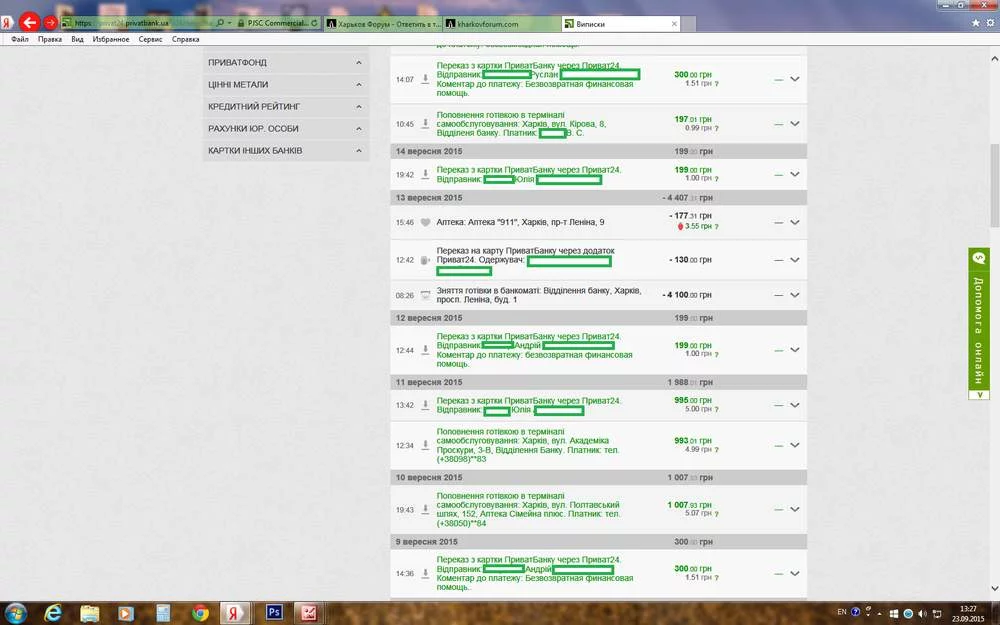The height and width of the screenshot is (625, 1000).
Task: Open the Избранное menu
Action: tap(111, 39)
